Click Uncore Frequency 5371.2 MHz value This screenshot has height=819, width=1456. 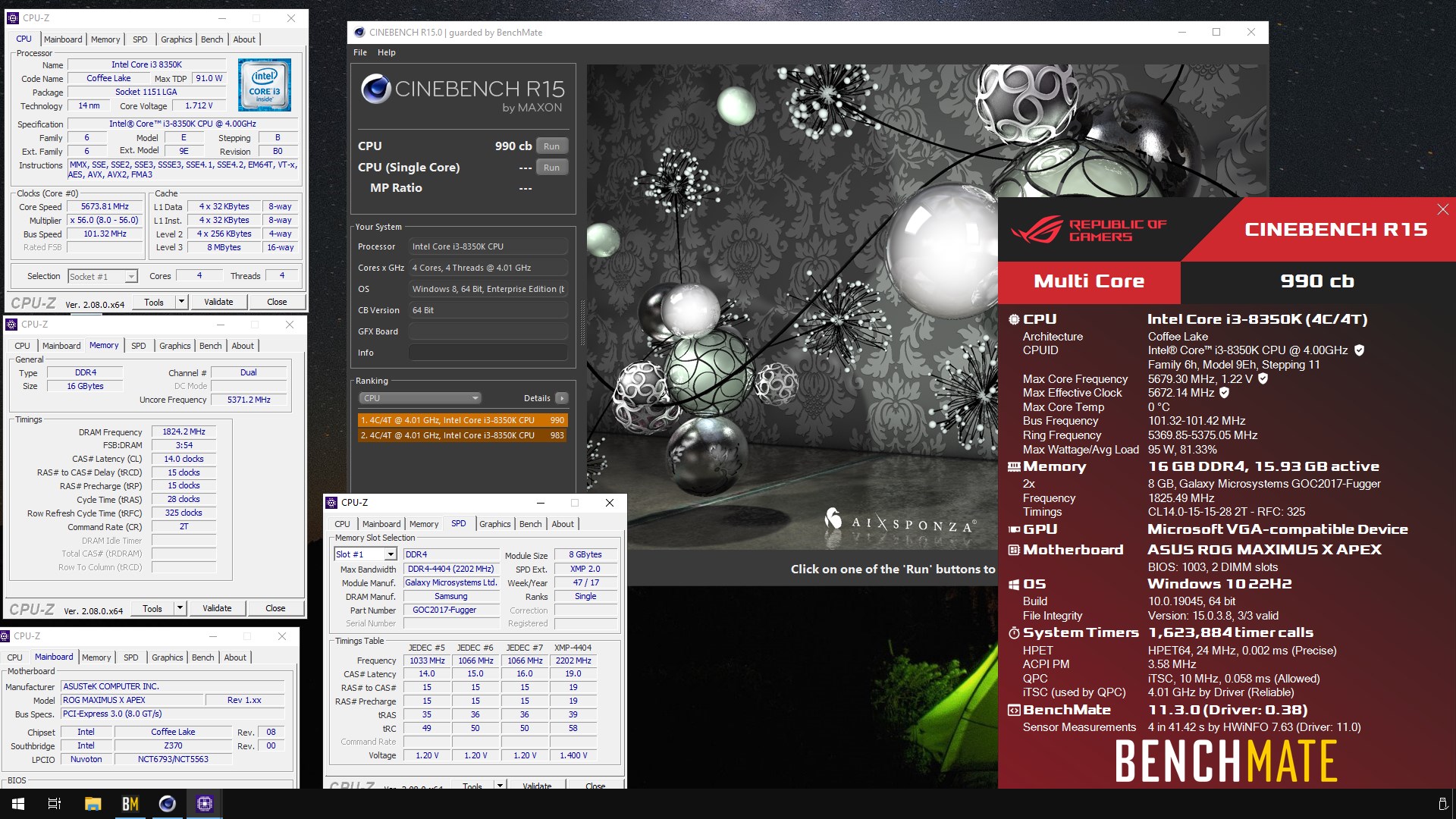click(x=249, y=400)
